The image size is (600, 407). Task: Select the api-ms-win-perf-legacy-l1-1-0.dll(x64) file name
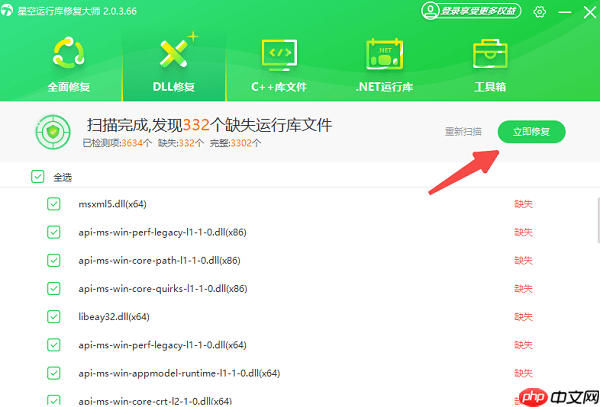click(162, 345)
